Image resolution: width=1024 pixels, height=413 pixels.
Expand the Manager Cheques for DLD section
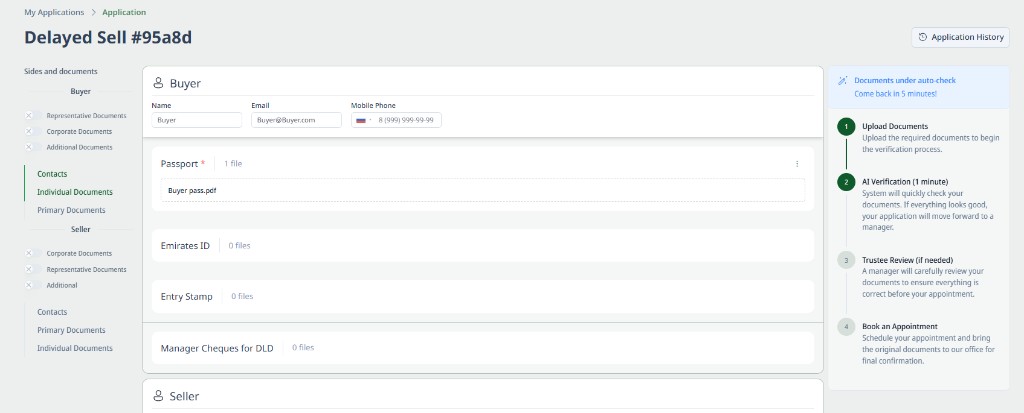pyautogui.click(x=483, y=348)
